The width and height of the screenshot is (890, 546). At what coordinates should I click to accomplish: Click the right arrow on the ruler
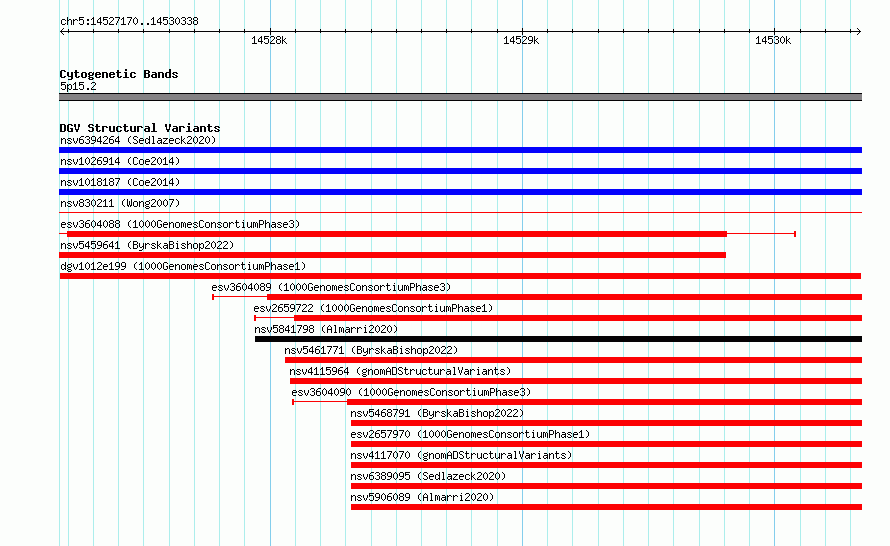858,32
